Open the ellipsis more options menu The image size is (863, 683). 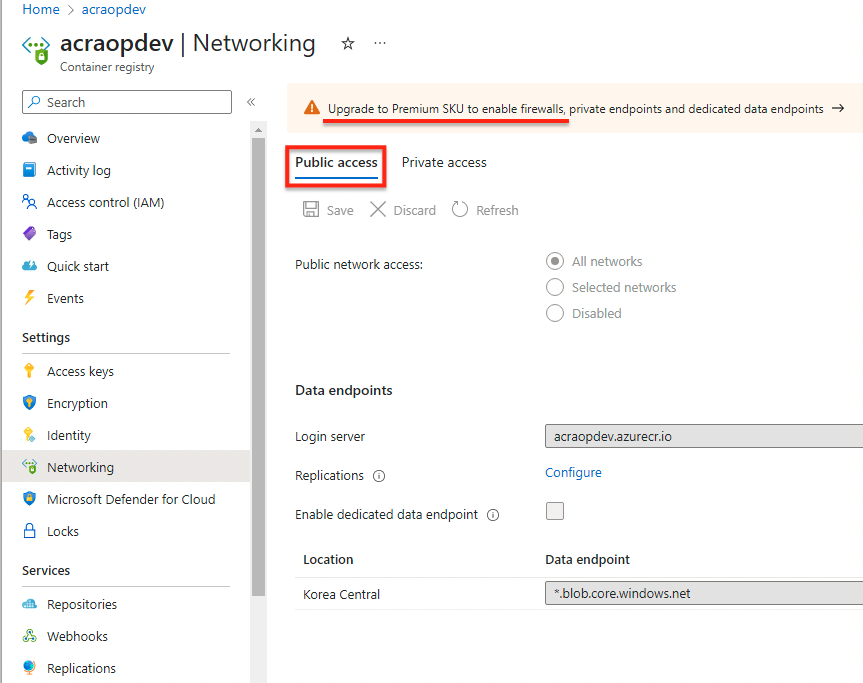click(380, 43)
